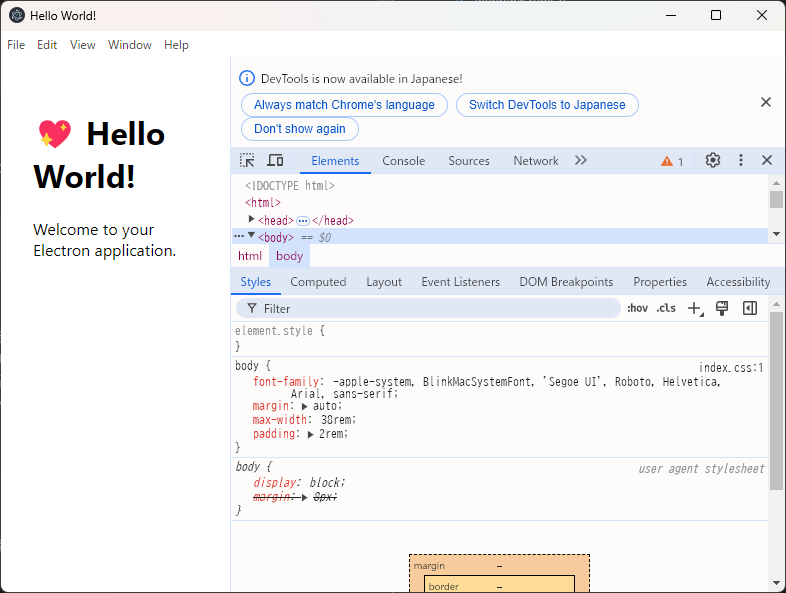Click Switch DevTools to Japanese button
The height and width of the screenshot is (593, 786).
coord(547,105)
